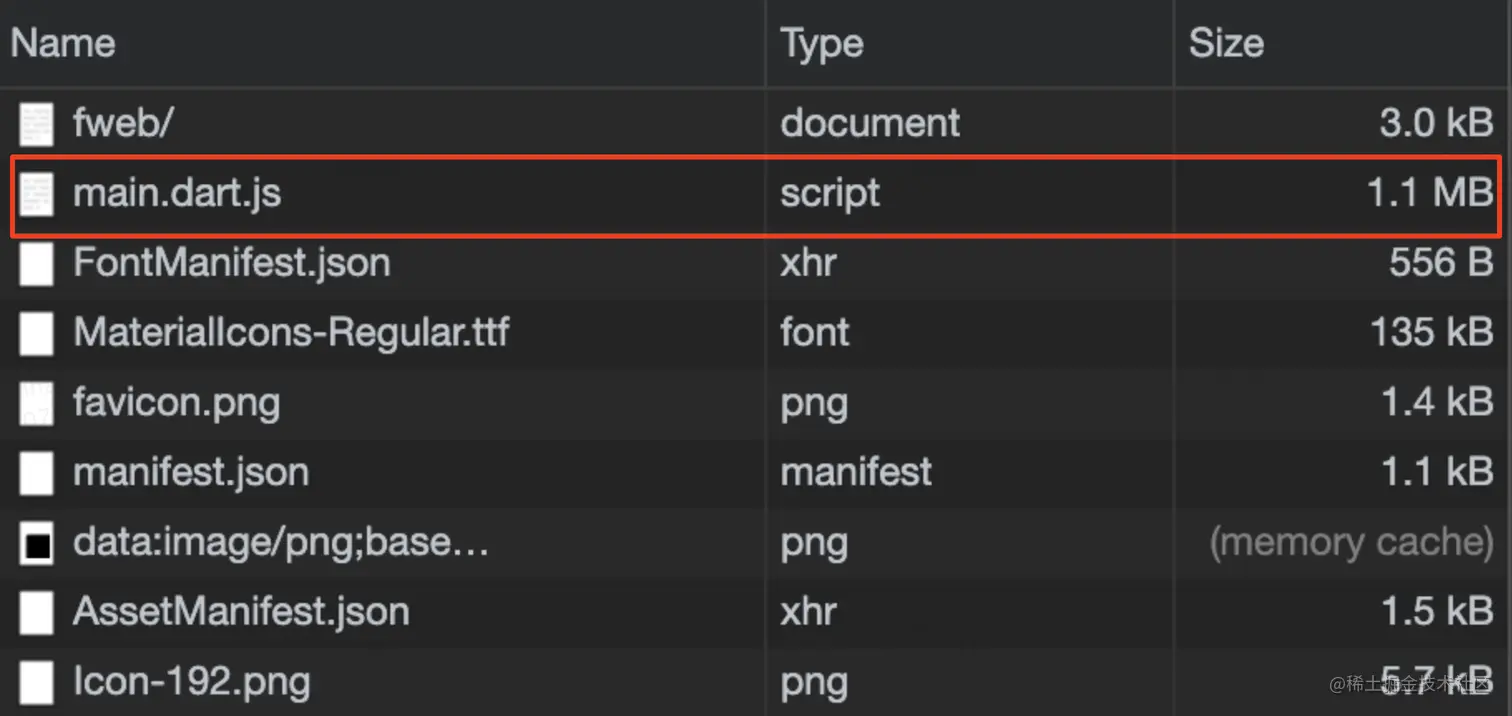Select the FontManifest.json request name
The image size is (1512, 716).
(x=231, y=263)
